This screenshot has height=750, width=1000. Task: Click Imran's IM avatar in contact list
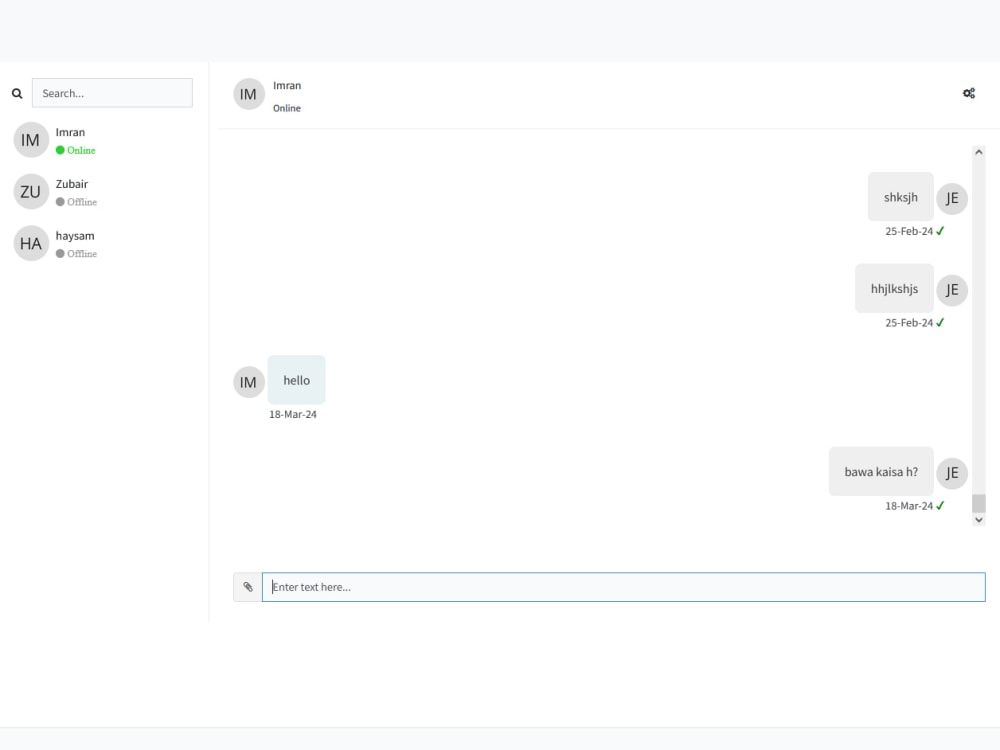click(x=31, y=140)
